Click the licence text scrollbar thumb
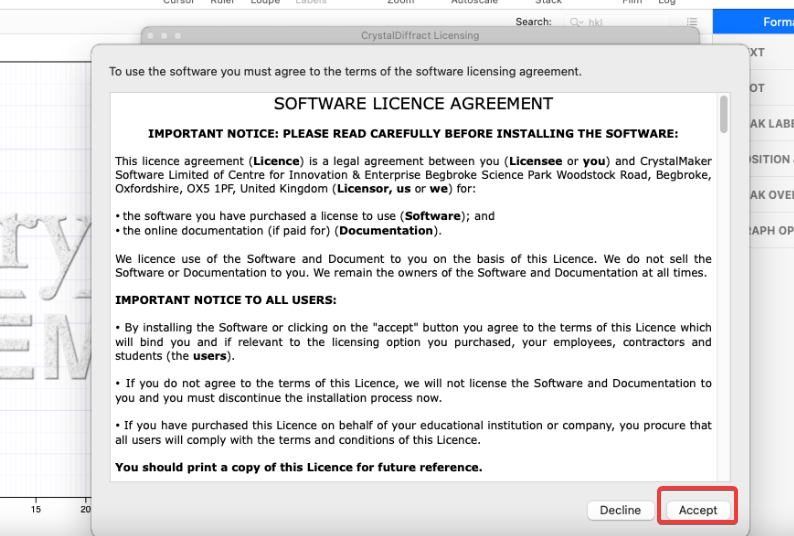This screenshot has width=794, height=536. (724, 114)
